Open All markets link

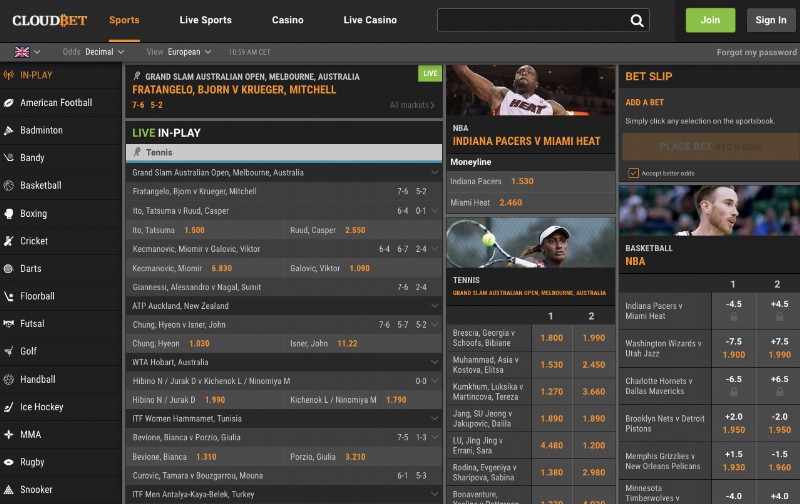point(412,105)
